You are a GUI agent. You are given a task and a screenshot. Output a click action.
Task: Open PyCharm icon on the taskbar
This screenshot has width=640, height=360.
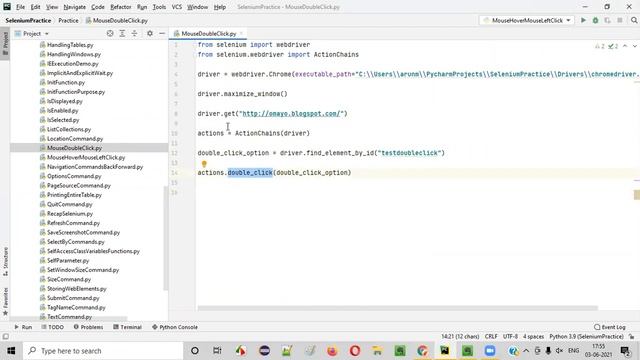(x=444, y=351)
